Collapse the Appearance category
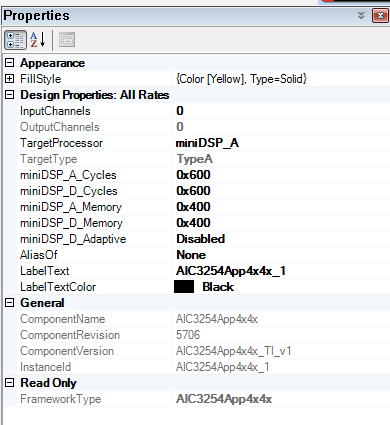Screen dimensions: 390x425 (10, 63)
